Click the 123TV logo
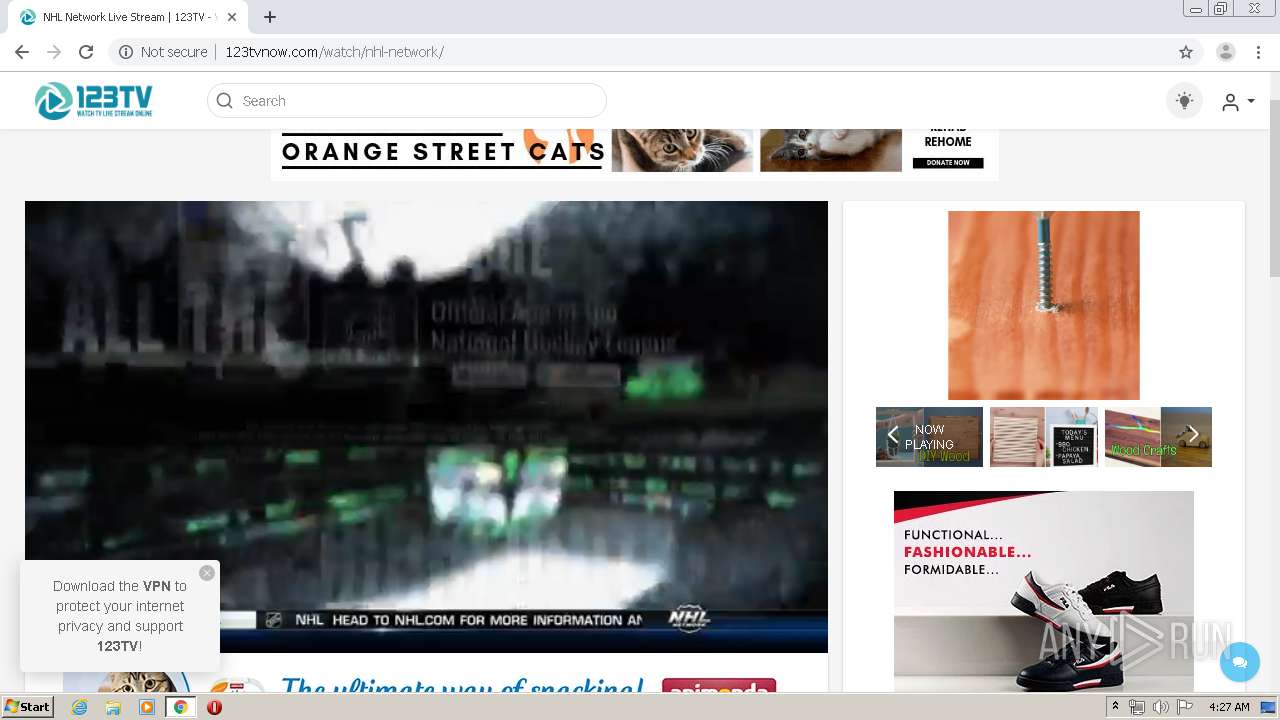Screen dimensions: 1280x720 pos(94,101)
